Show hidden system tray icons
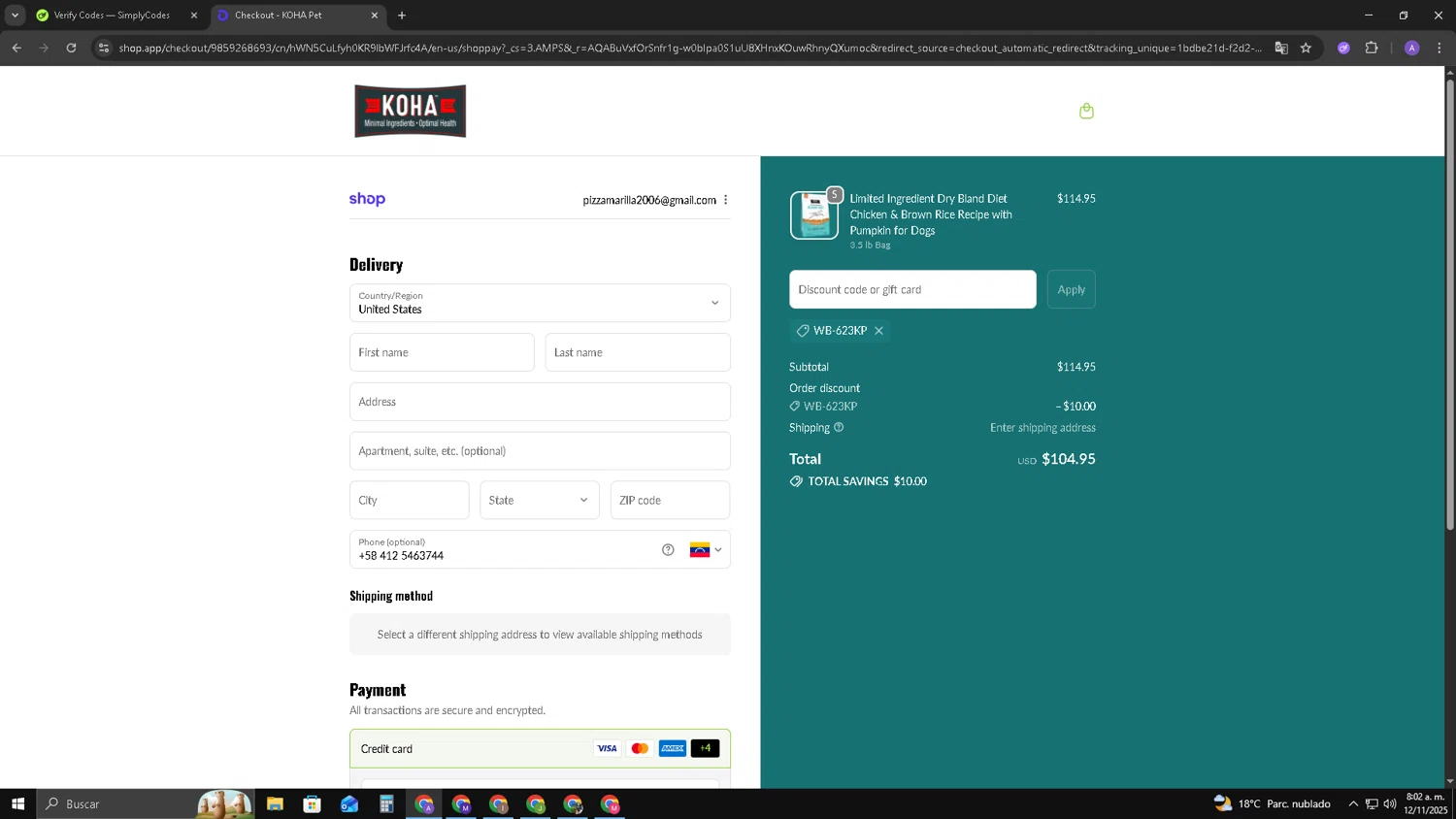 coord(1353,803)
